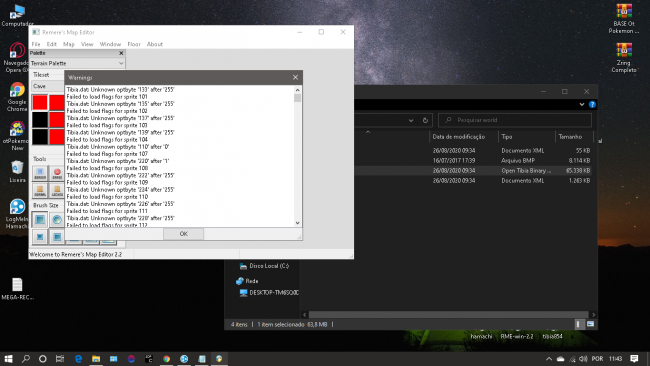Open the Cave tileset dropdown
Image resolution: width=650 pixels, height=366 pixels.
[x=48, y=86]
